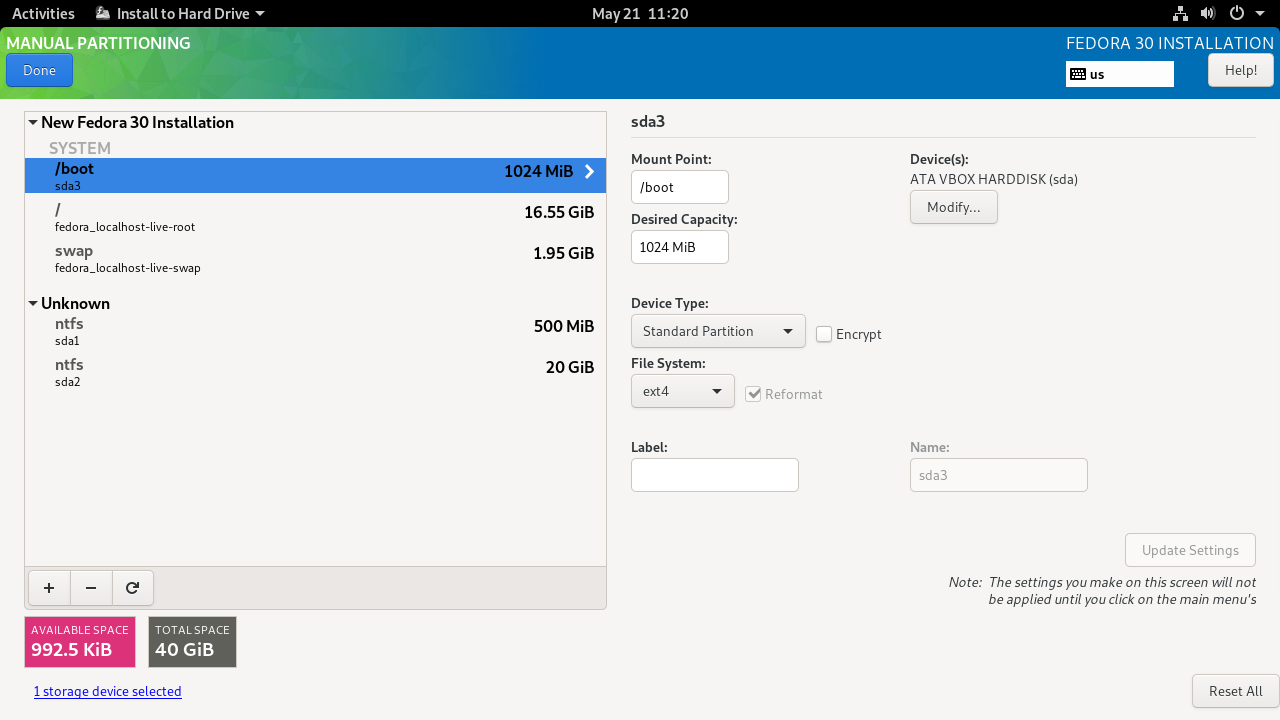
Task: Collapse the Unknown partitions group
Action: (33, 304)
